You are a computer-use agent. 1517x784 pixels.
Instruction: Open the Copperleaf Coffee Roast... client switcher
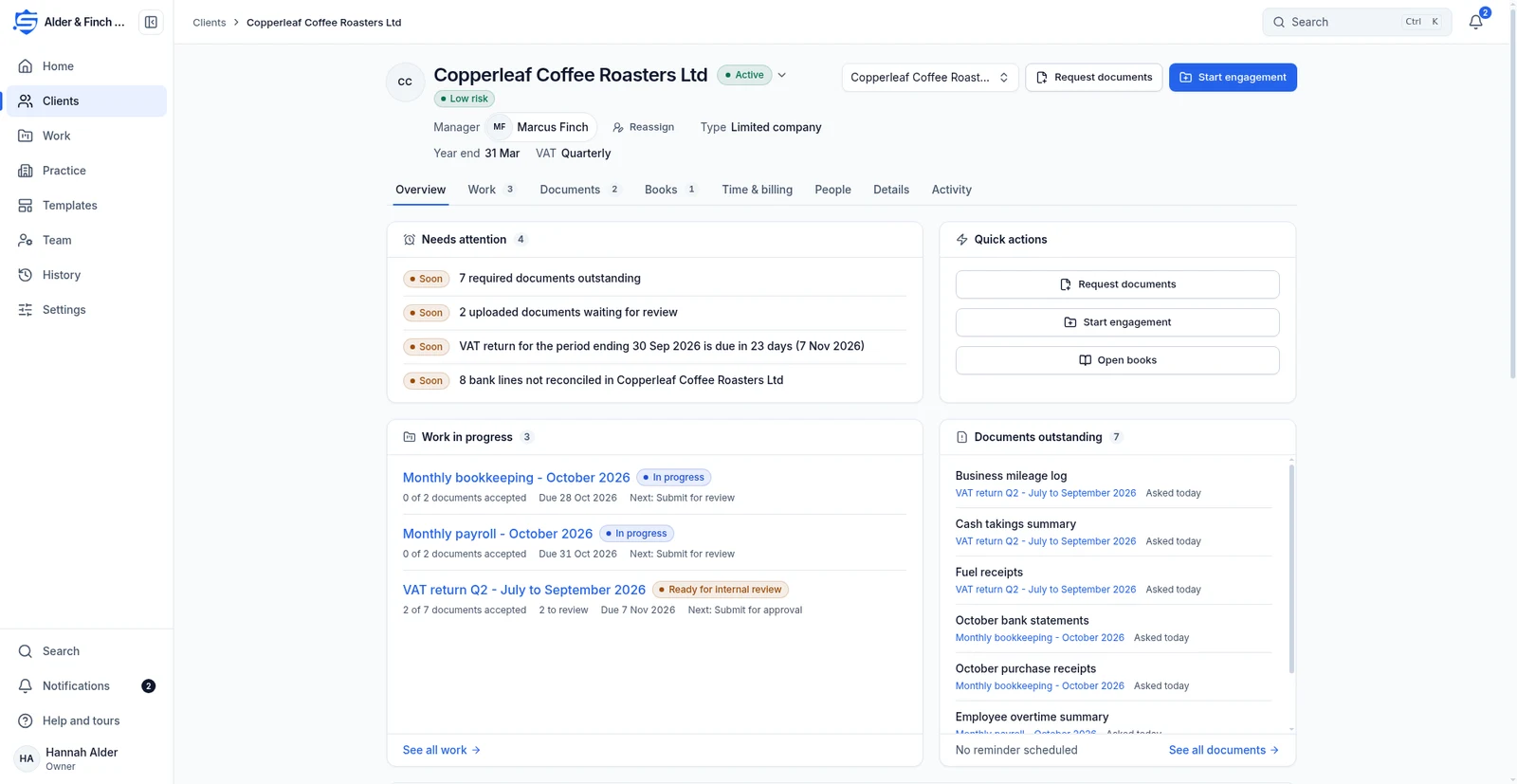930,78
